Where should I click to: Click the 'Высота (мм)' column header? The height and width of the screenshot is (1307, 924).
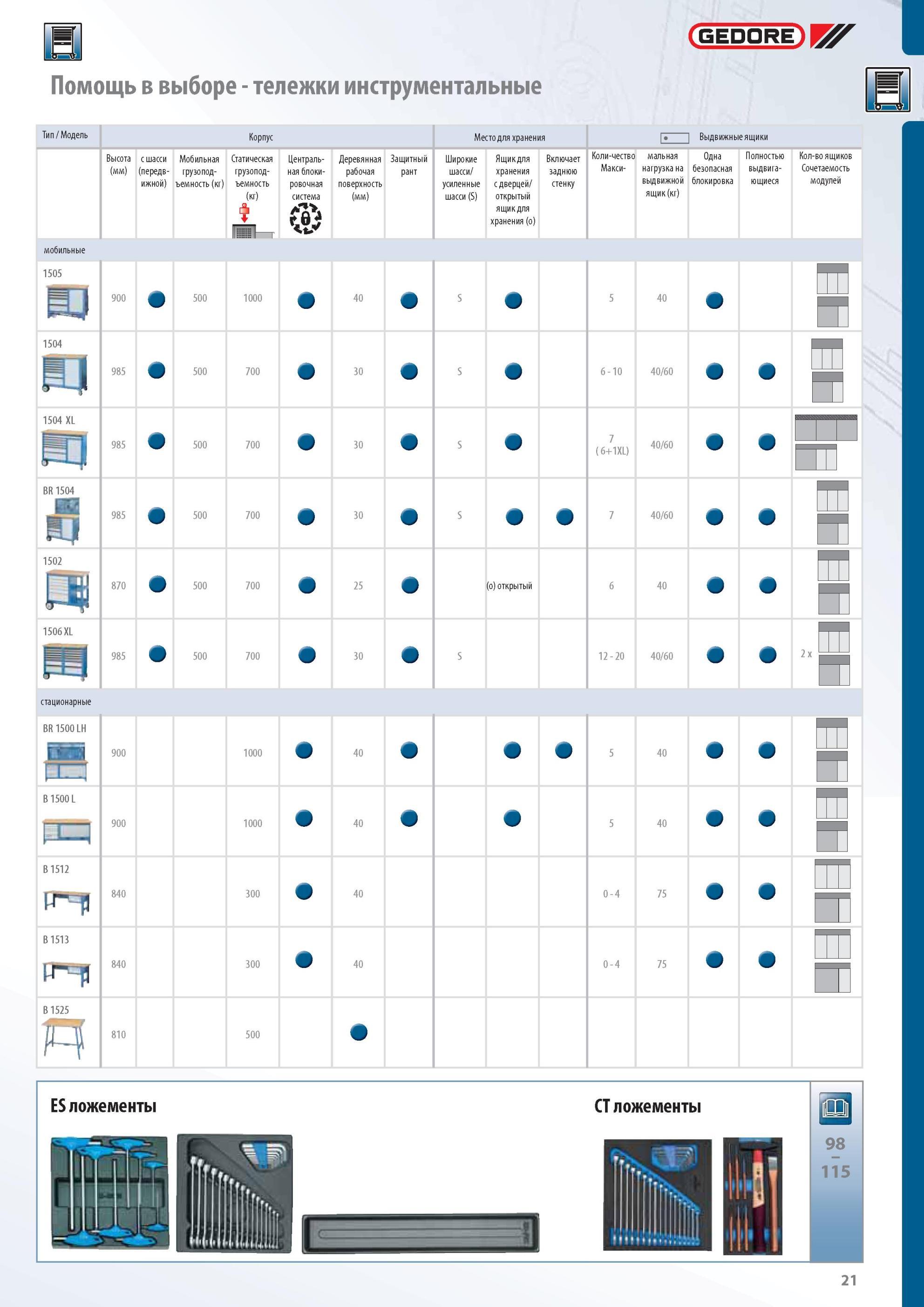coord(118,165)
